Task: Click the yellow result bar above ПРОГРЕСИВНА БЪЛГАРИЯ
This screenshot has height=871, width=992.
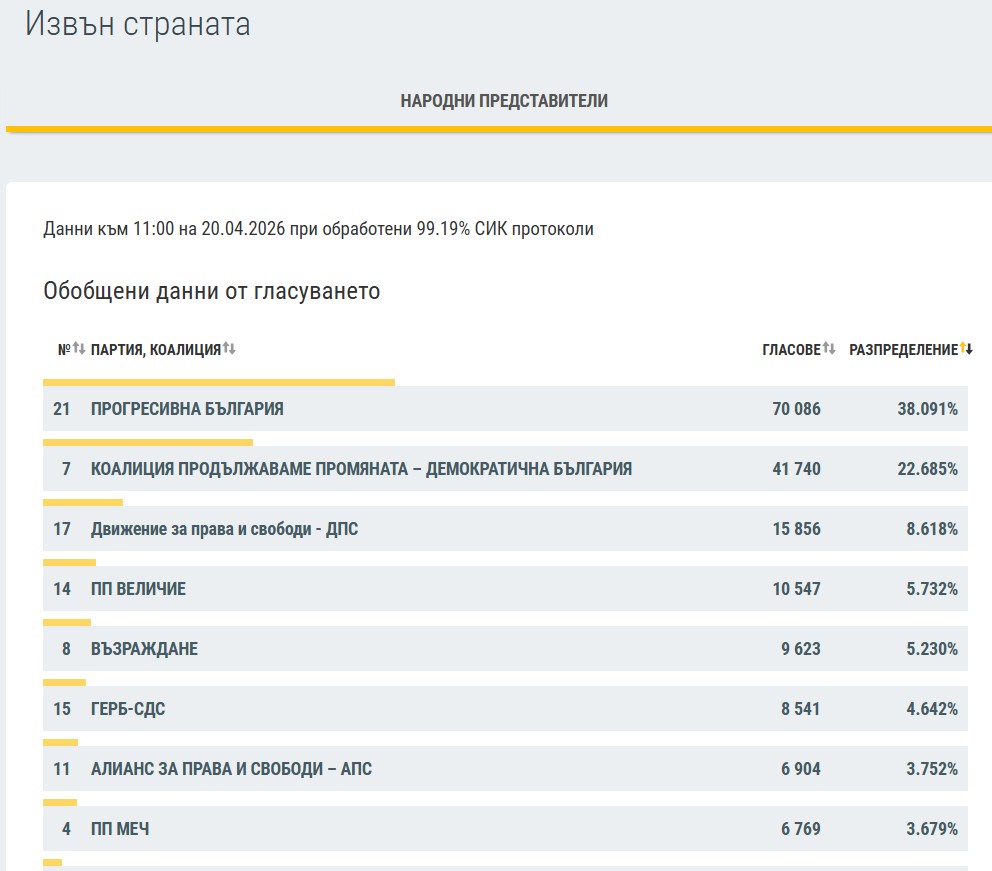Action: 219,382
